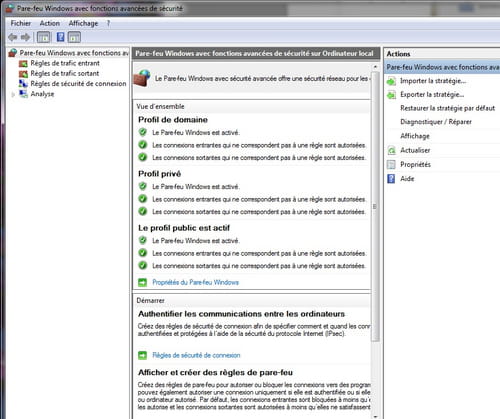The image size is (500, 419).
Task: Click Propriétés text in Actions pane
Action: pos(415,164)
